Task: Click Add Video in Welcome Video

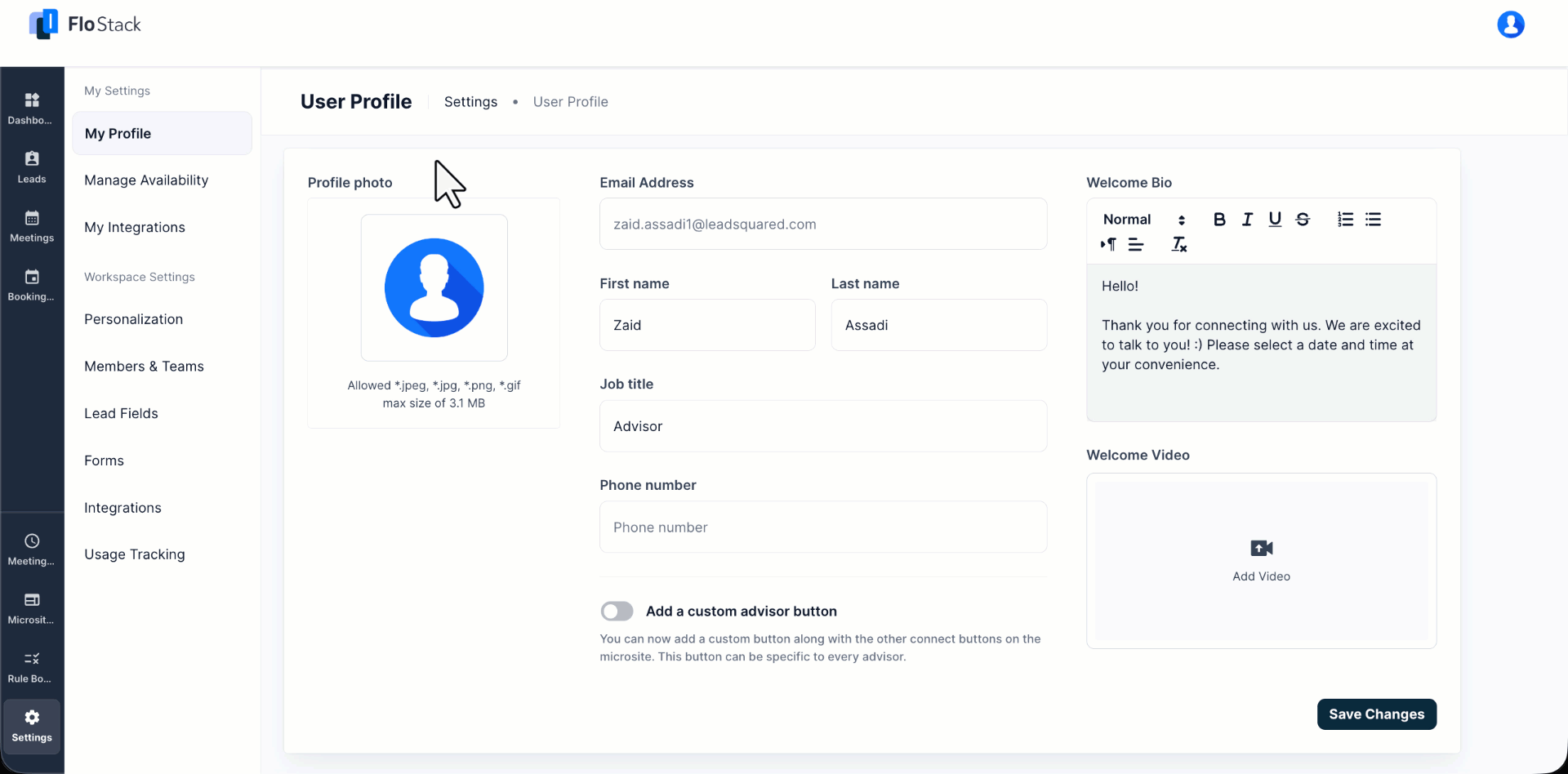Action: (x=1261, y=561)
